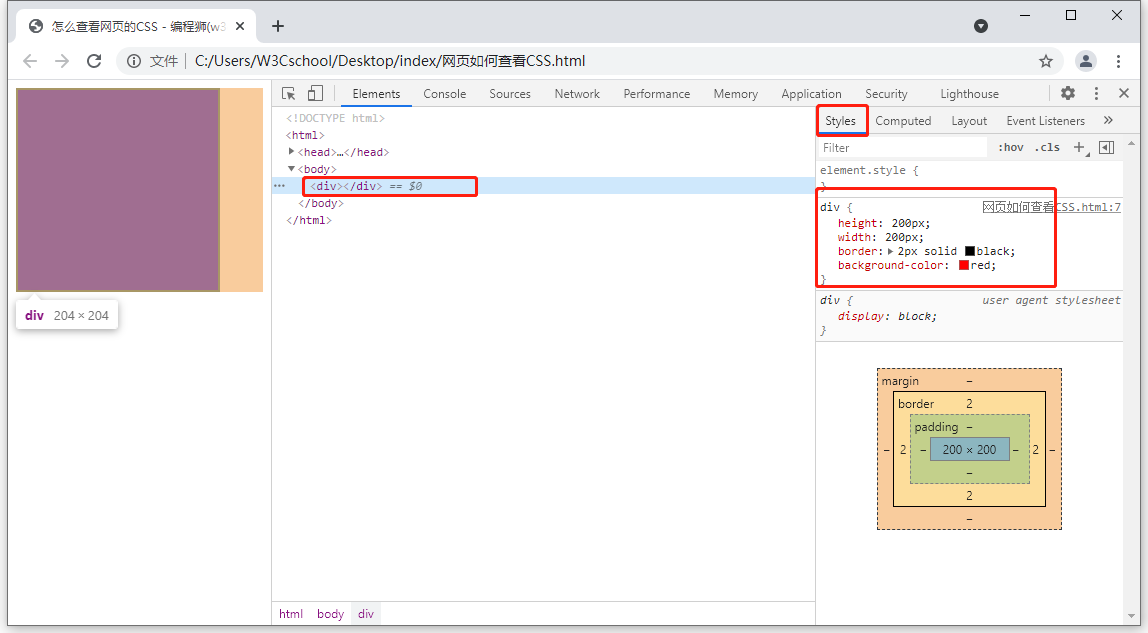Image resolution: width=1148 pixels, height=633 pixels.
Task: Activate the inspect element picker tool
Action: tap(289, 94)
